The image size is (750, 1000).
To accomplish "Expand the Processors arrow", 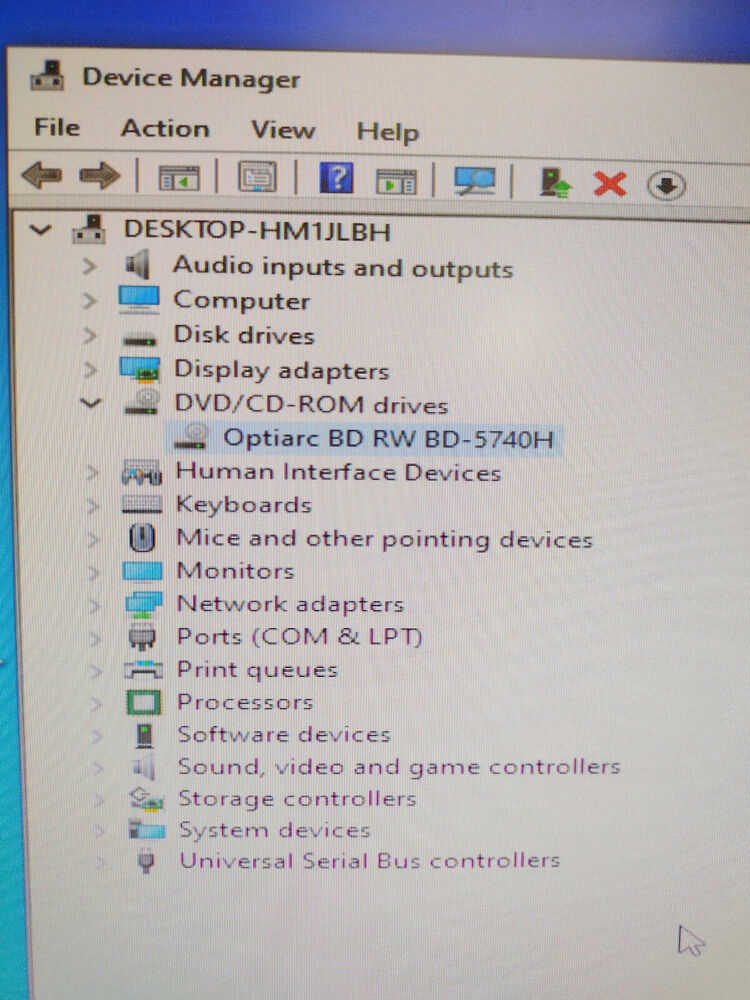I will pos(96,703).
